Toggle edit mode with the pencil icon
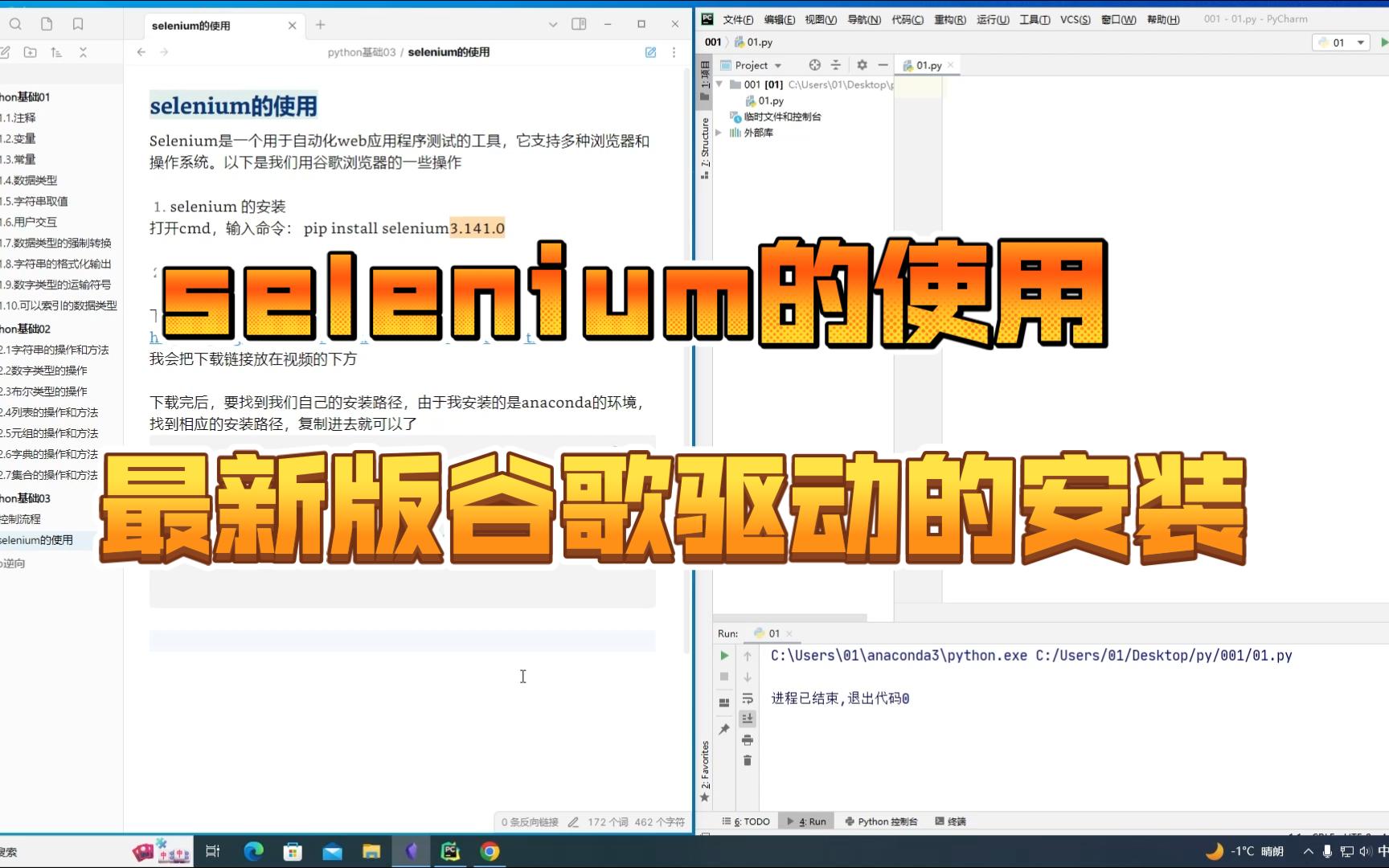This screenshot has height=868, width=1389. click(x=650, y=52)
